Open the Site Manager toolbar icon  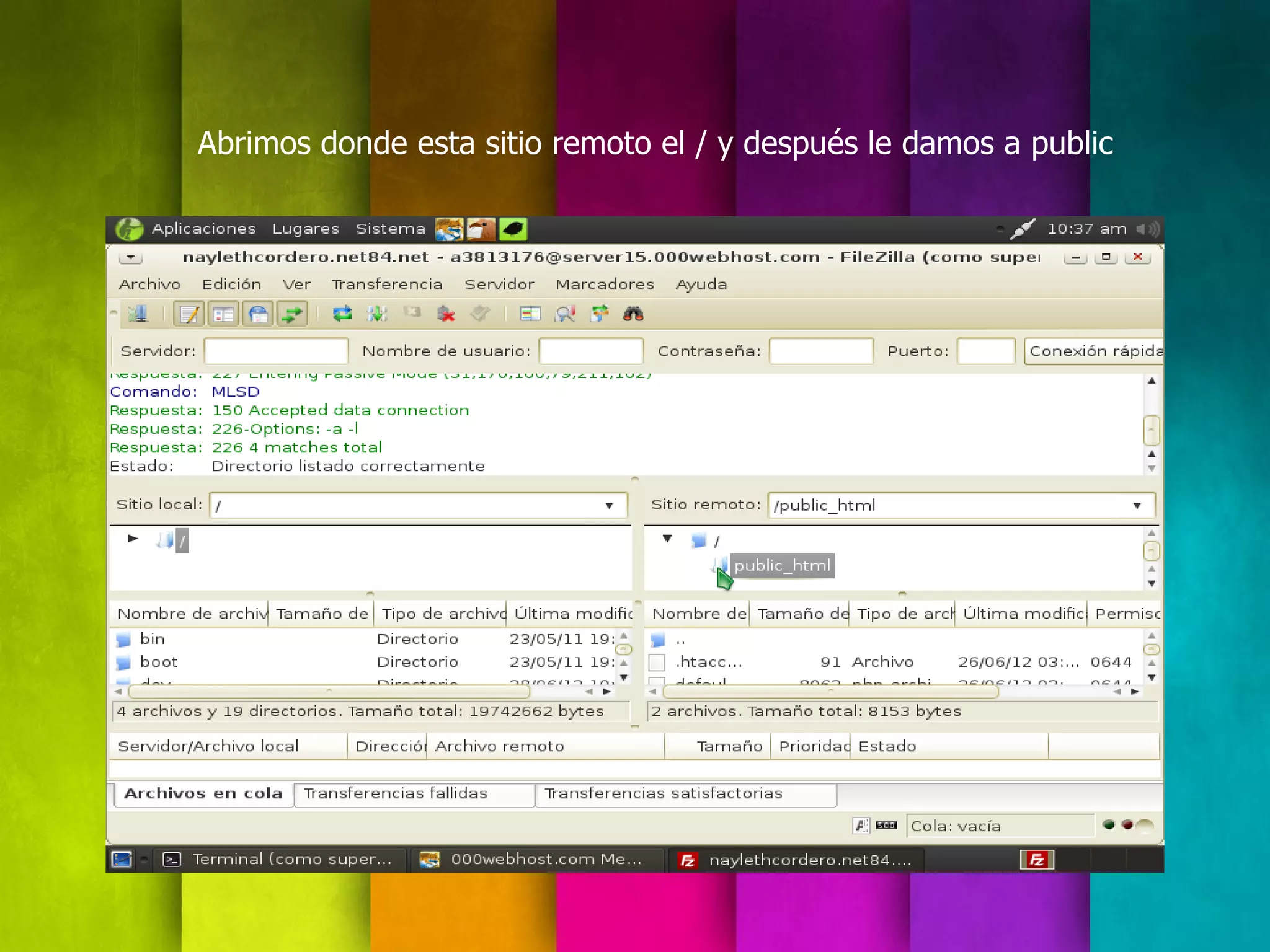point(138,314)
